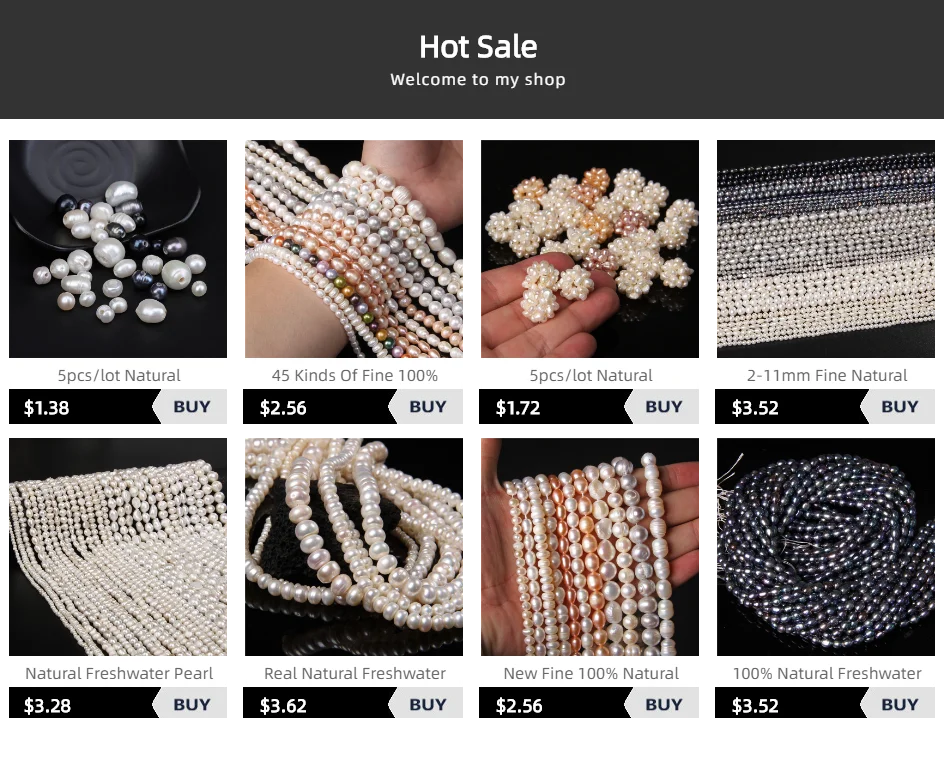The height and width of the screenshot is (757, 944).
Task: View the black rice pearl strands thumbnail
Action: (x=826, y=547)
